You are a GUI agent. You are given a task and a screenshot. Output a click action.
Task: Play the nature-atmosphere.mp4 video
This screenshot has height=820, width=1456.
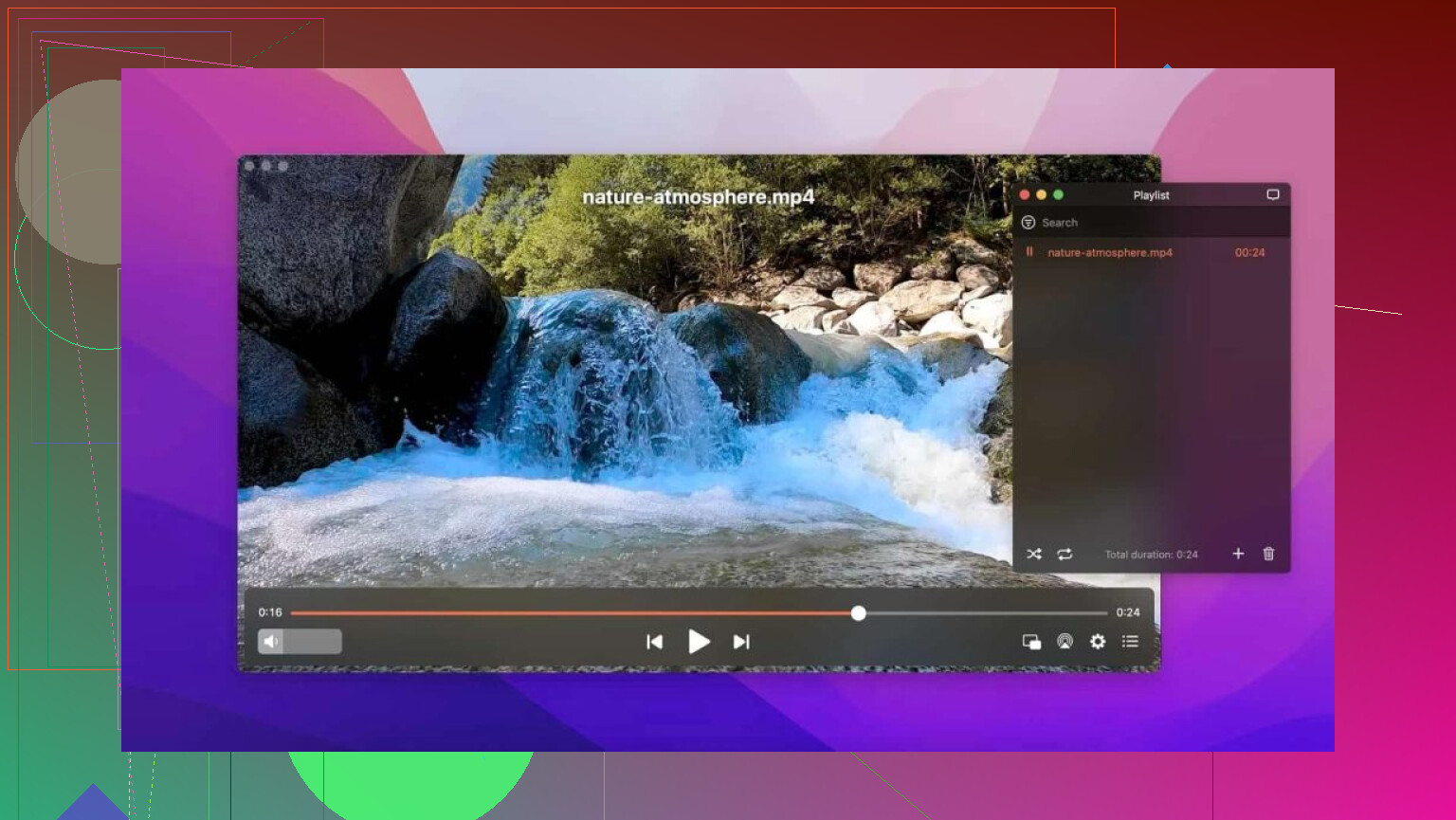[699, 642]
